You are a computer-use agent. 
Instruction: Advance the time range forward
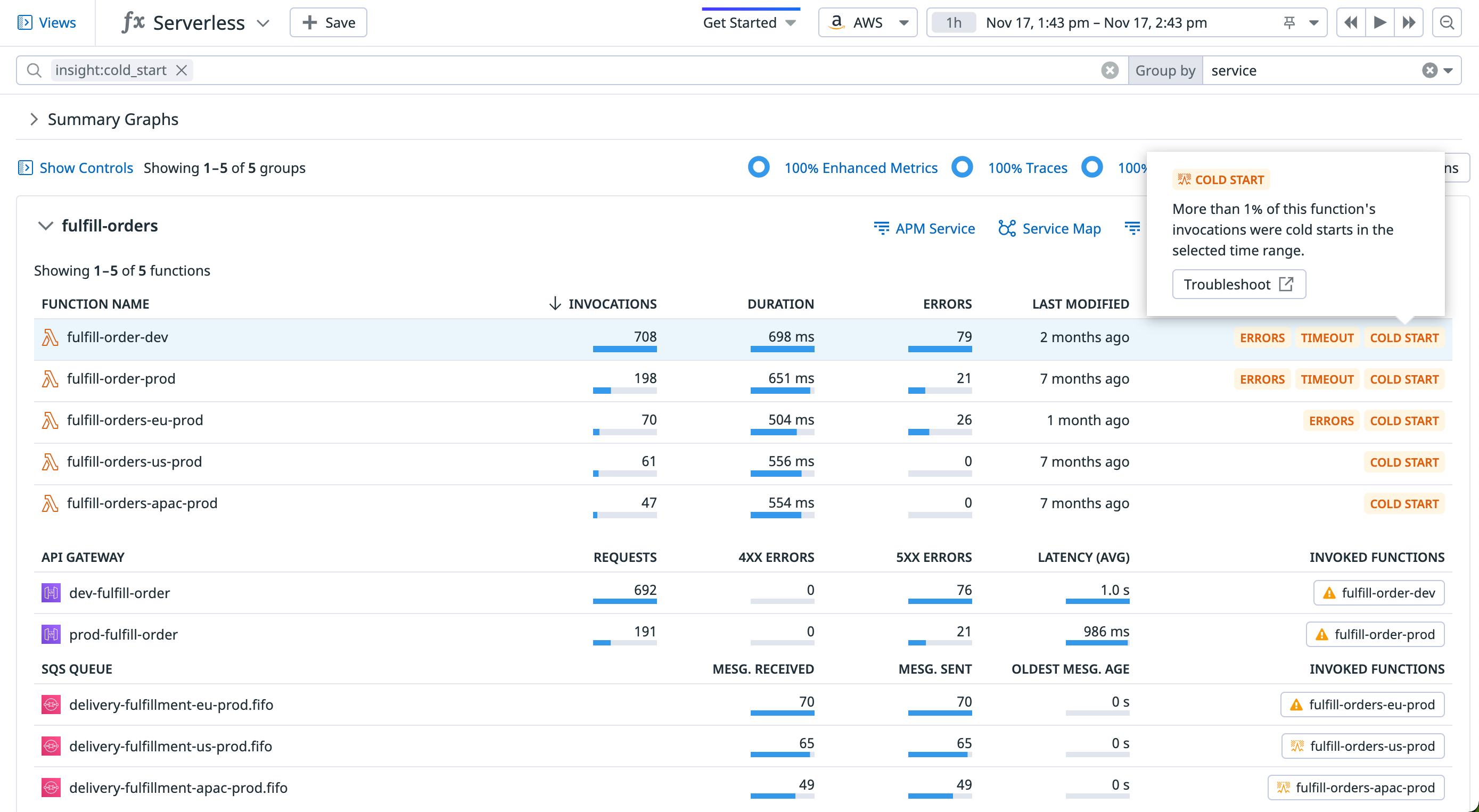click(x=1410, y=22)
